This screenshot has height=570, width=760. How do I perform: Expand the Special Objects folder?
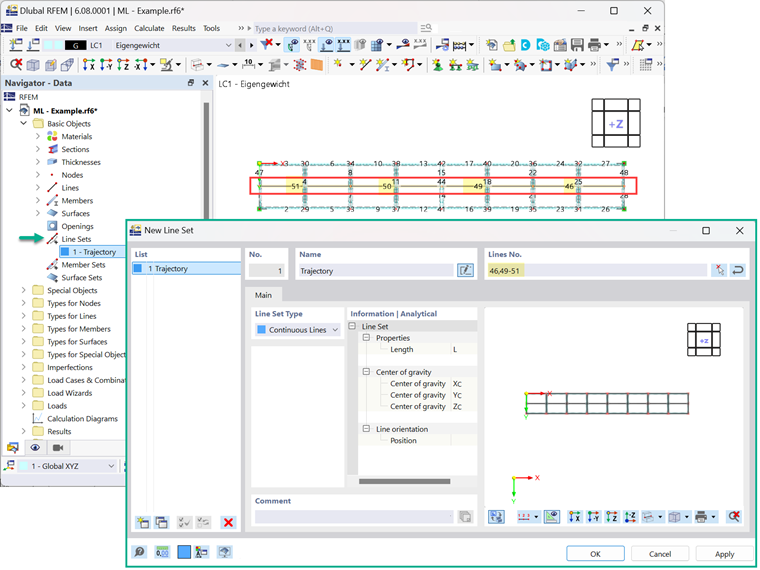(23, 290)
